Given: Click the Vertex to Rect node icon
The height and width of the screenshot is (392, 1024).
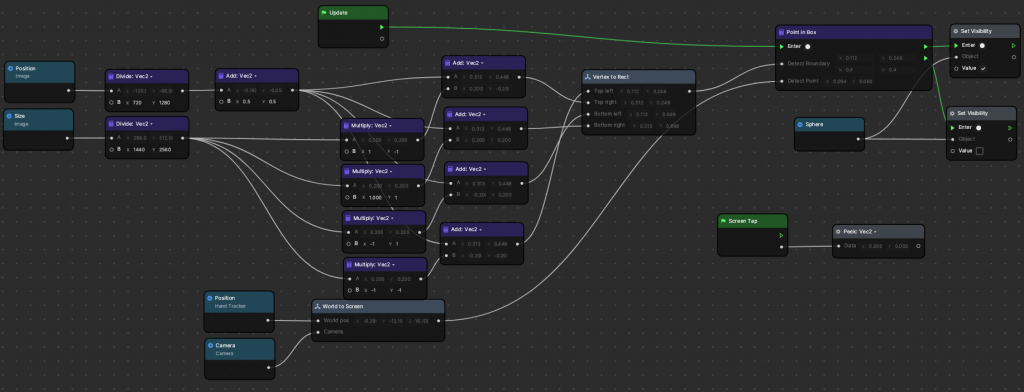Looking at the screenshot, I should click(x=587, y=77).
